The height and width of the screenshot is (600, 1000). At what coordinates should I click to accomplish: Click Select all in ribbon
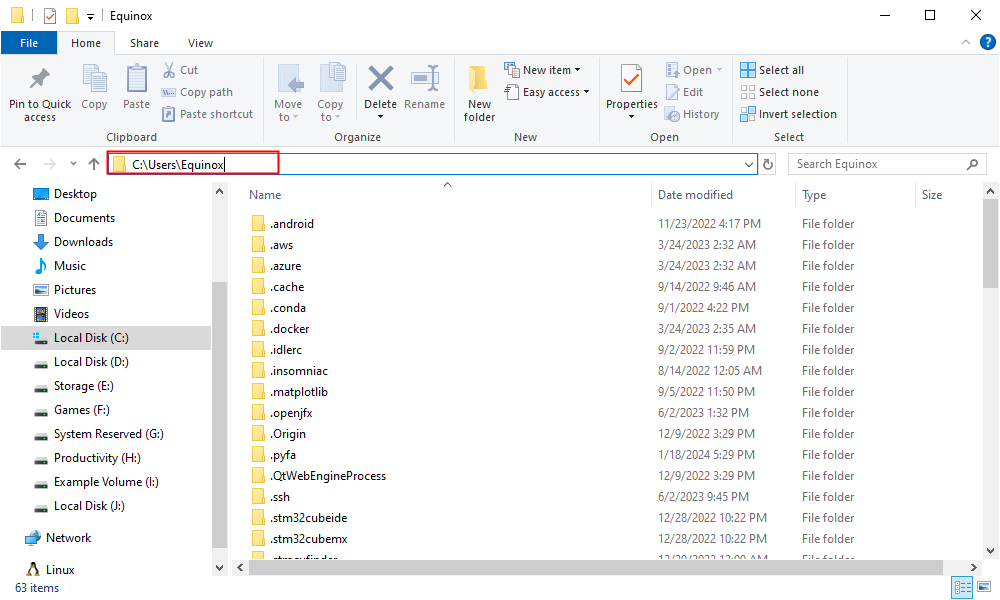772,70
